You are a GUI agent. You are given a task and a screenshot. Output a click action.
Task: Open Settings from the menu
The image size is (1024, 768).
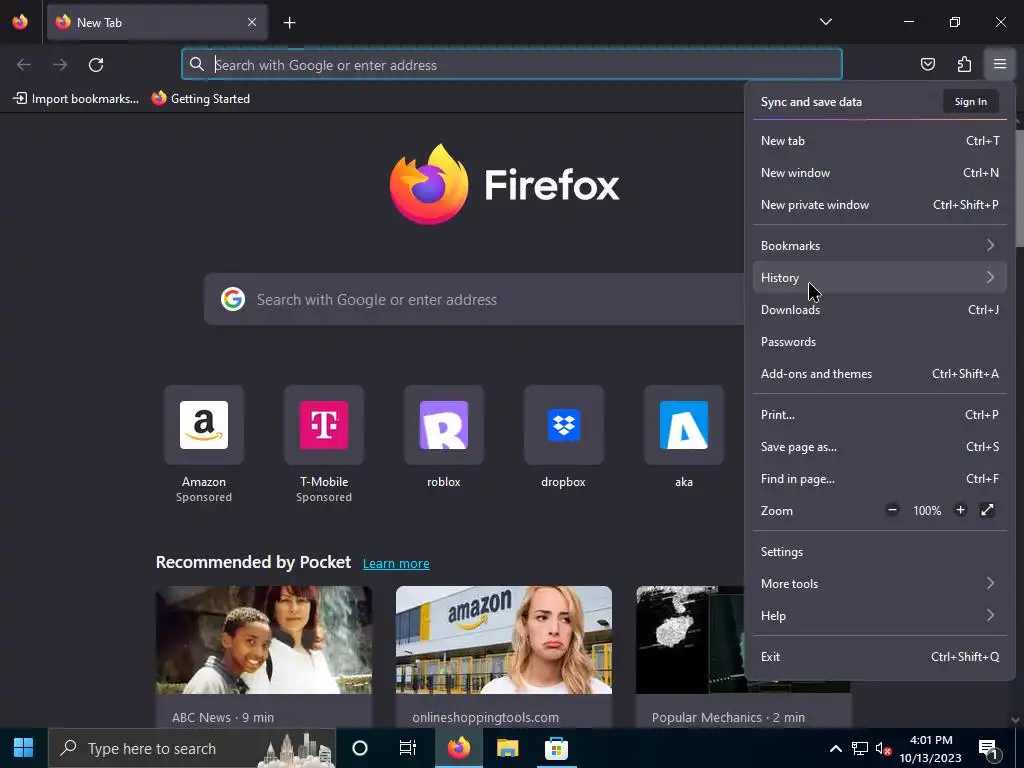click(x=880, y=552)
